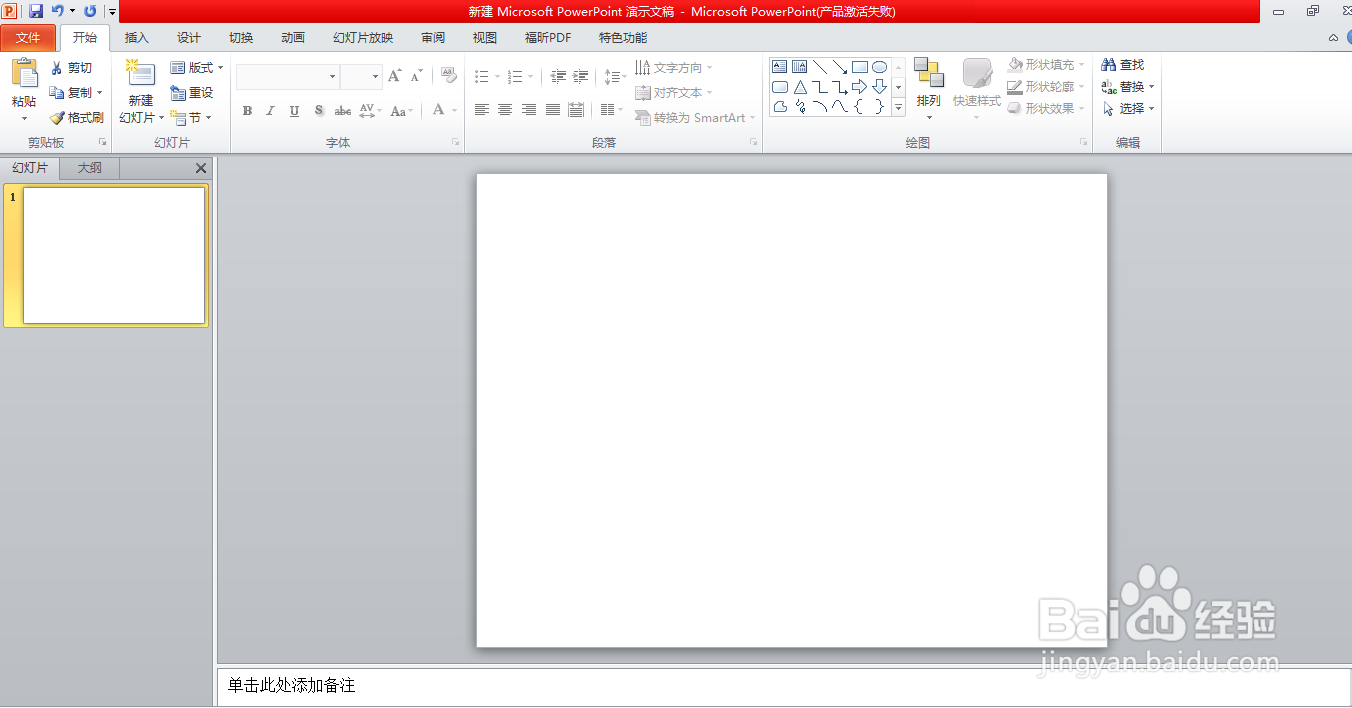Switch to the Transitions (切换) tab
Viewport: 1352px width, 708px height.
241,38
